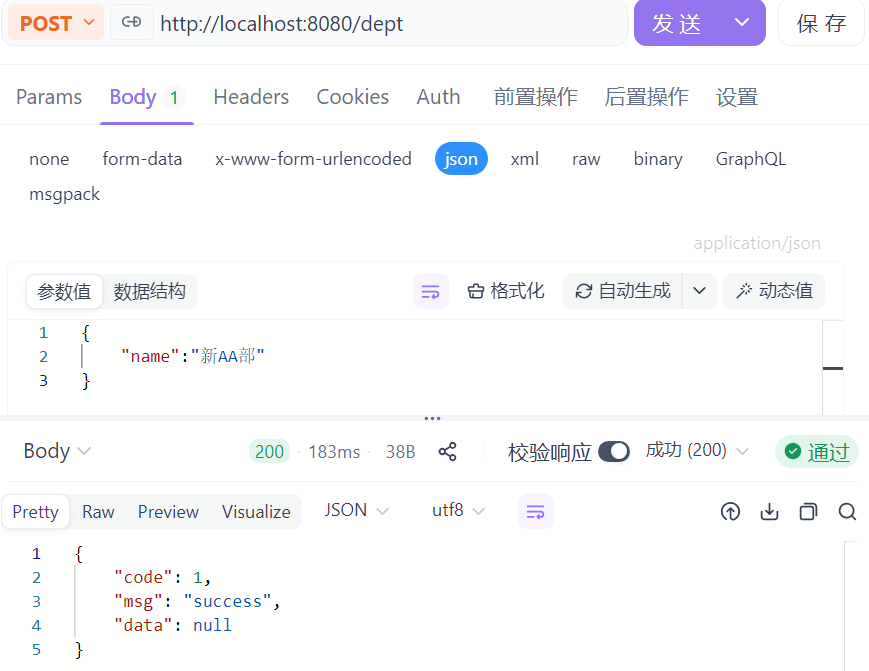The height and width of the screenshot is (671, 869).
Task: Open the JSON format dropdown
Action: tap(356, 510)
